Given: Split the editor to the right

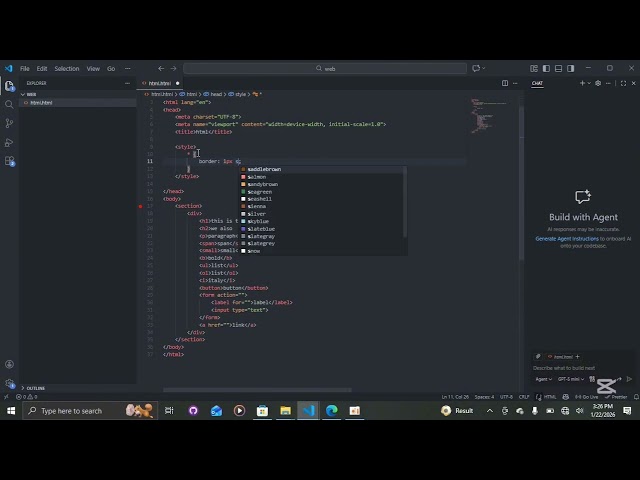Looking at the screenshot, I should point(505,83).
